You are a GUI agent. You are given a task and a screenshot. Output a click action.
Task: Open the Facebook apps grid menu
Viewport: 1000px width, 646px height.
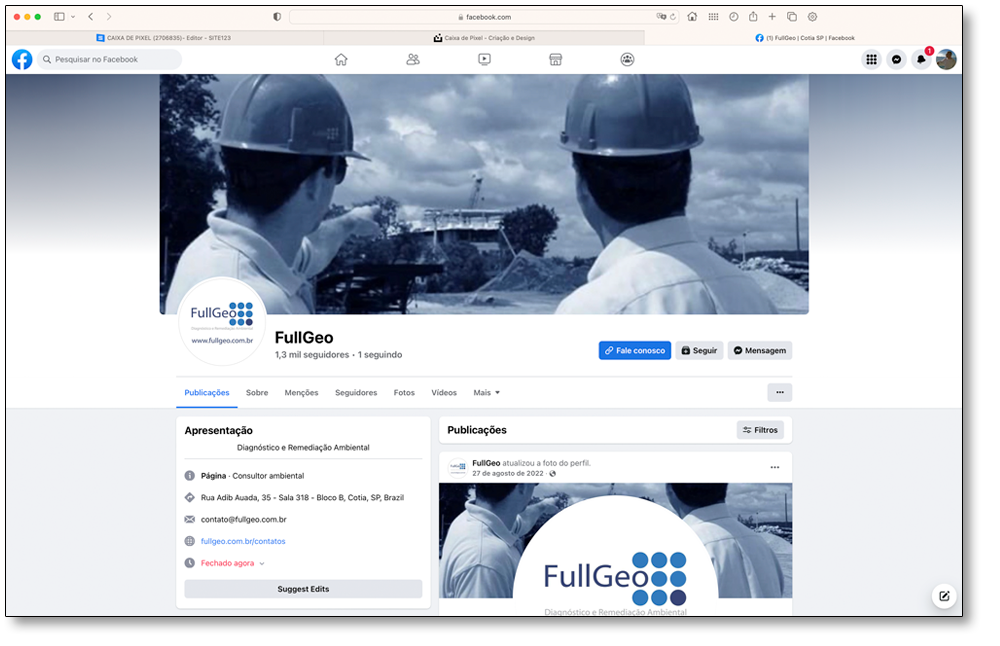click(871, 60)
